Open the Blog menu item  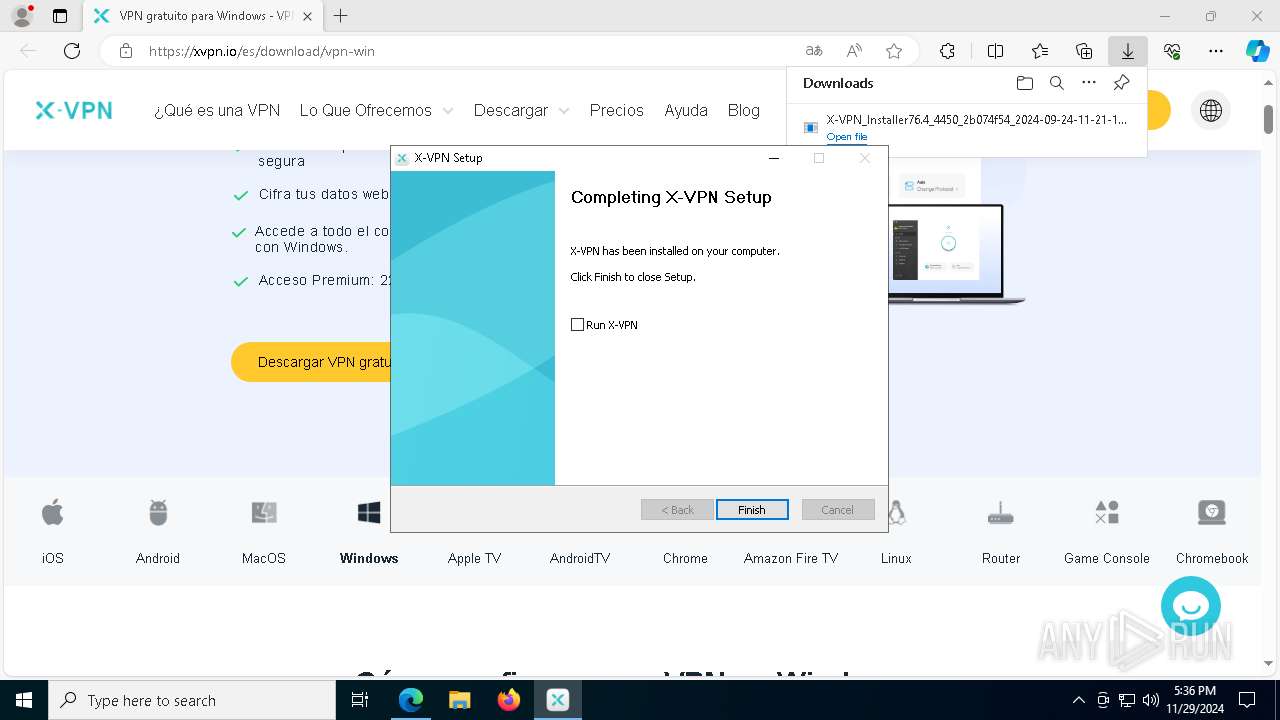(744, 110)
